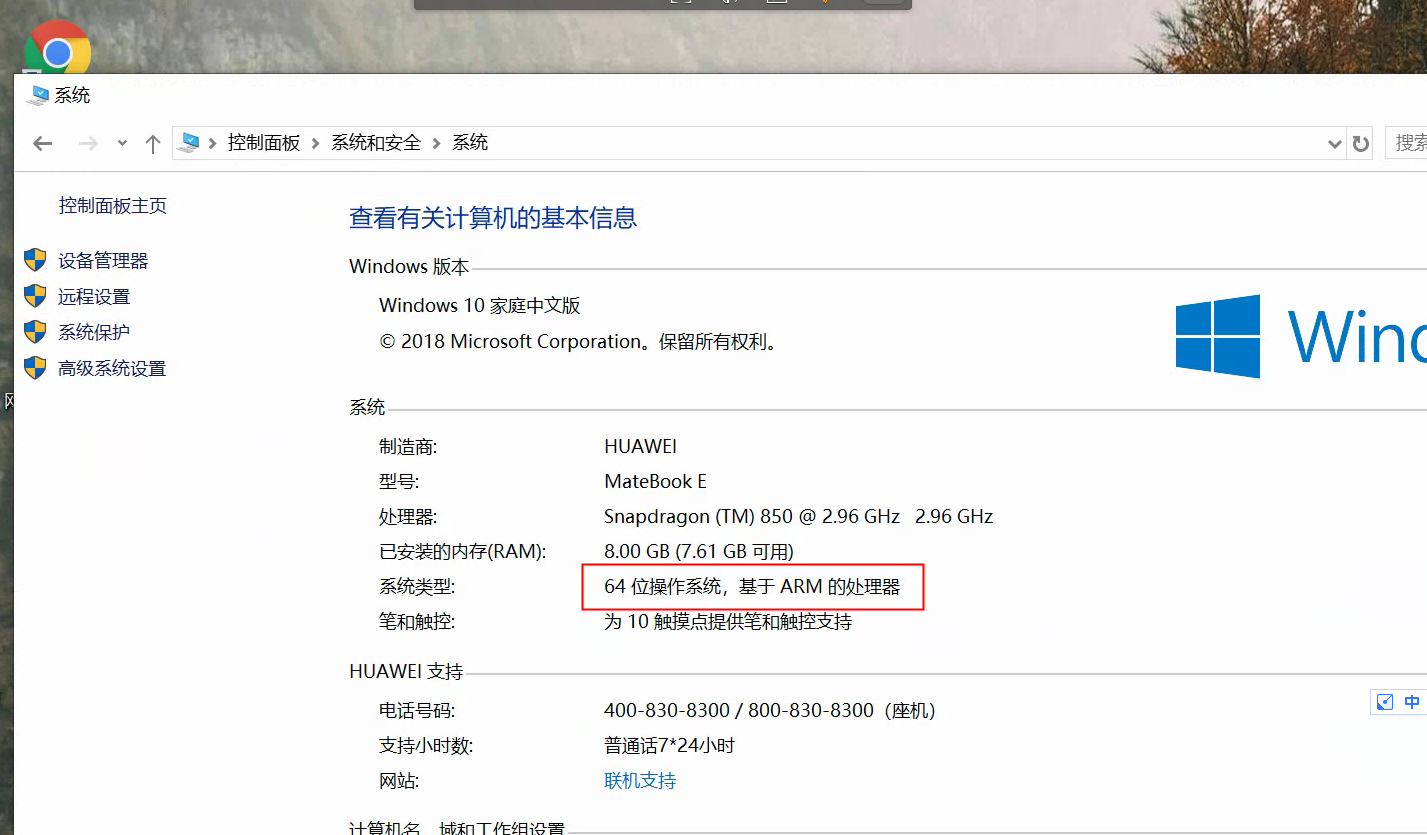The height and width of the screenshot is (835, 1427).
Task: Open 远程设置 from the sidebar
Action: [x=94, y=297]
